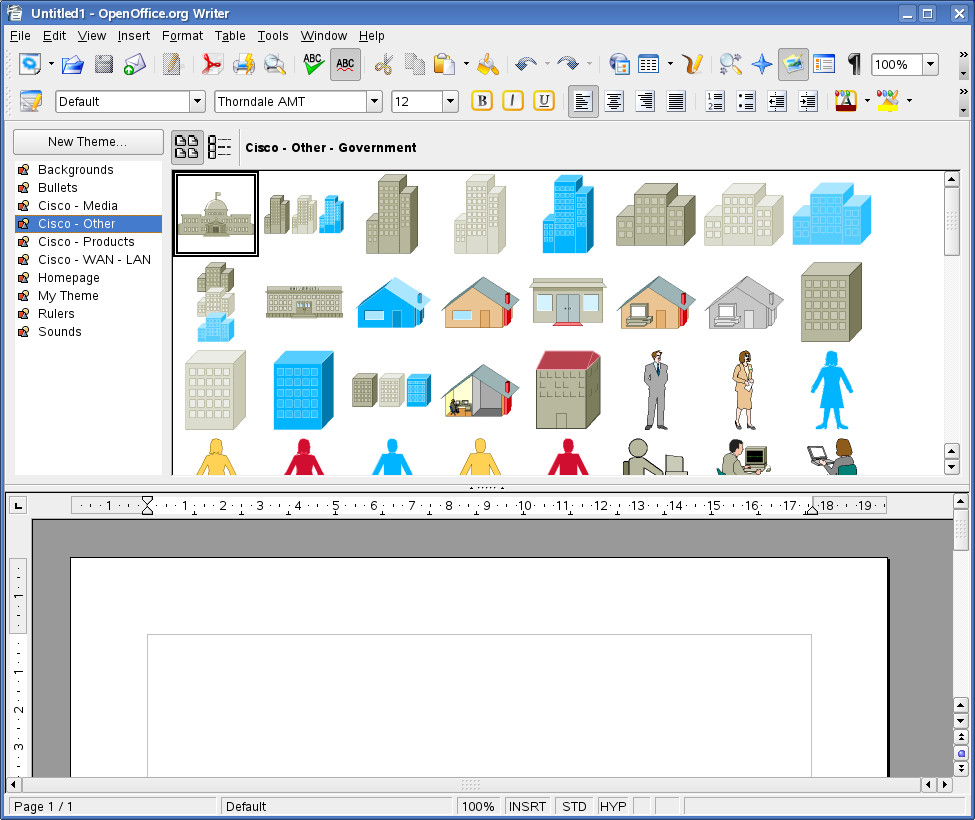Switch gallery to Detailed View
The width and height of the screenshot is (975, 820).
tap(219, 147)
